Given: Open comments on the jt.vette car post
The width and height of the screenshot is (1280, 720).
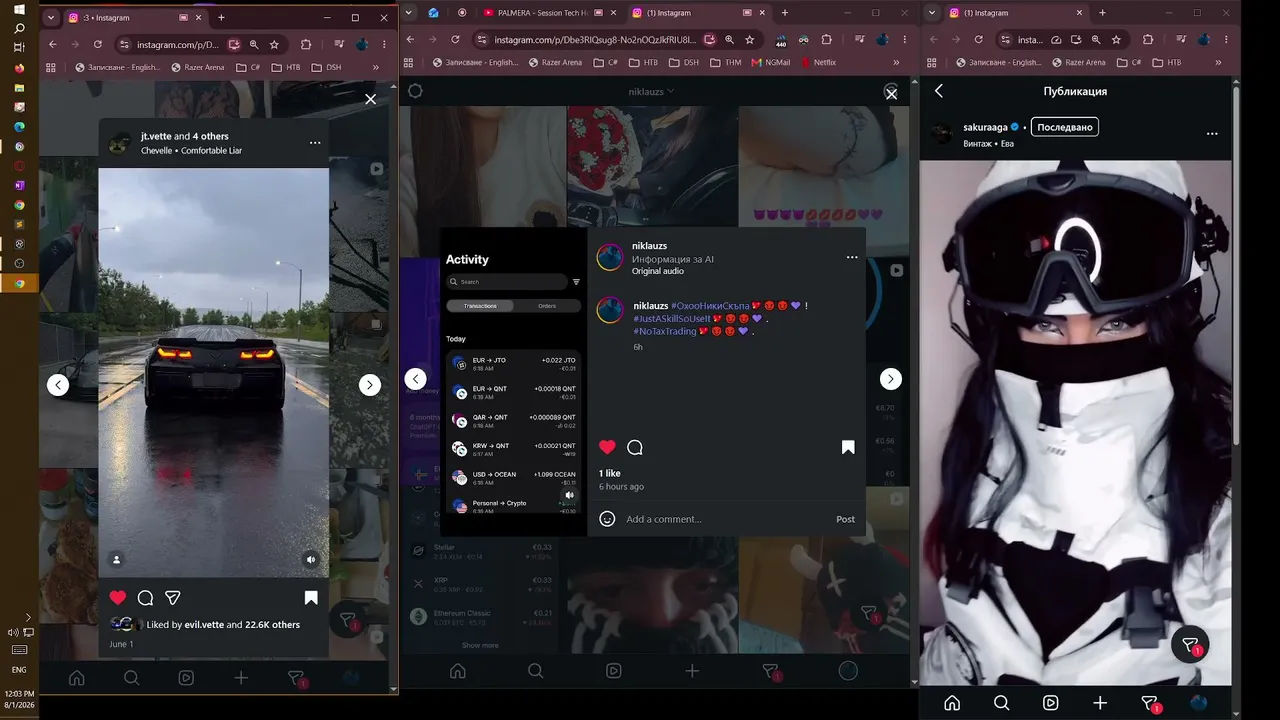Looking at the screenshot, I should point(145,598).
